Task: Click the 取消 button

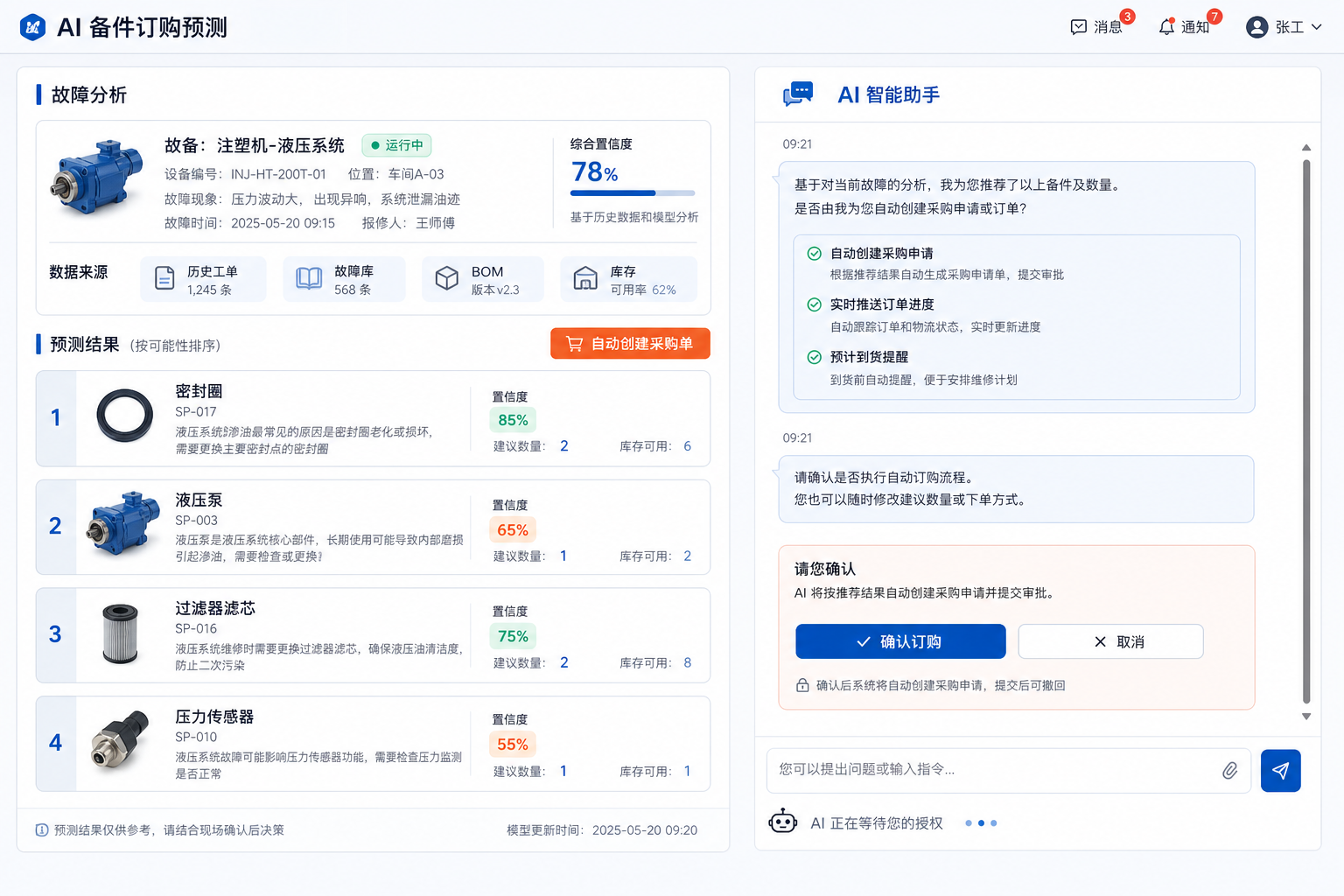Action: (x=1110, y=641)
